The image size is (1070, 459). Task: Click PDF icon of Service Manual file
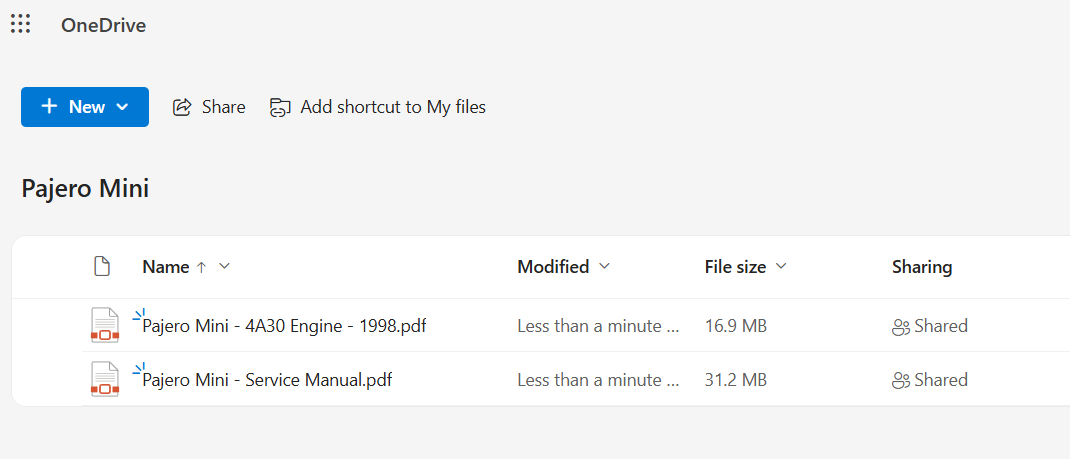pos(104,379)
